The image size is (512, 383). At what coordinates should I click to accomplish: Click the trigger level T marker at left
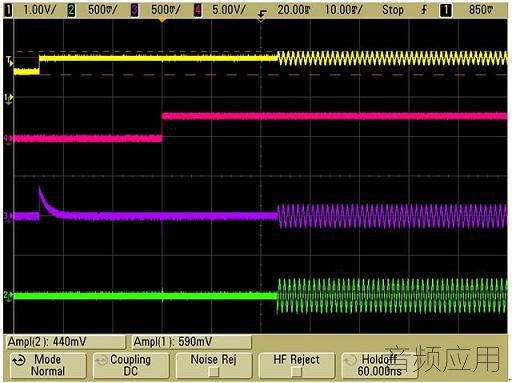coord(9,61)
